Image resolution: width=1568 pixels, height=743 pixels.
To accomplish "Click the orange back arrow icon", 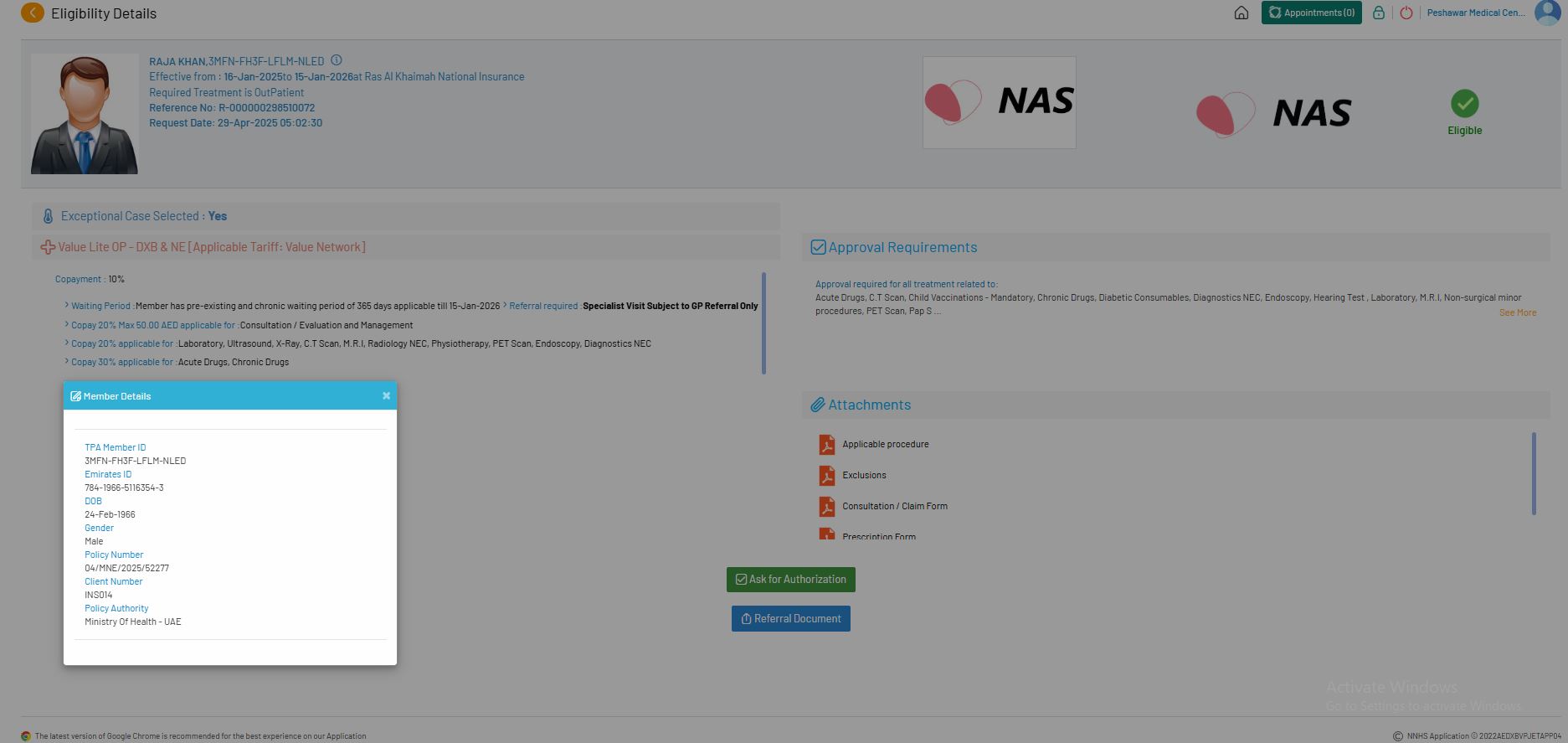I will pyautogui.click(x=32, y=13).
